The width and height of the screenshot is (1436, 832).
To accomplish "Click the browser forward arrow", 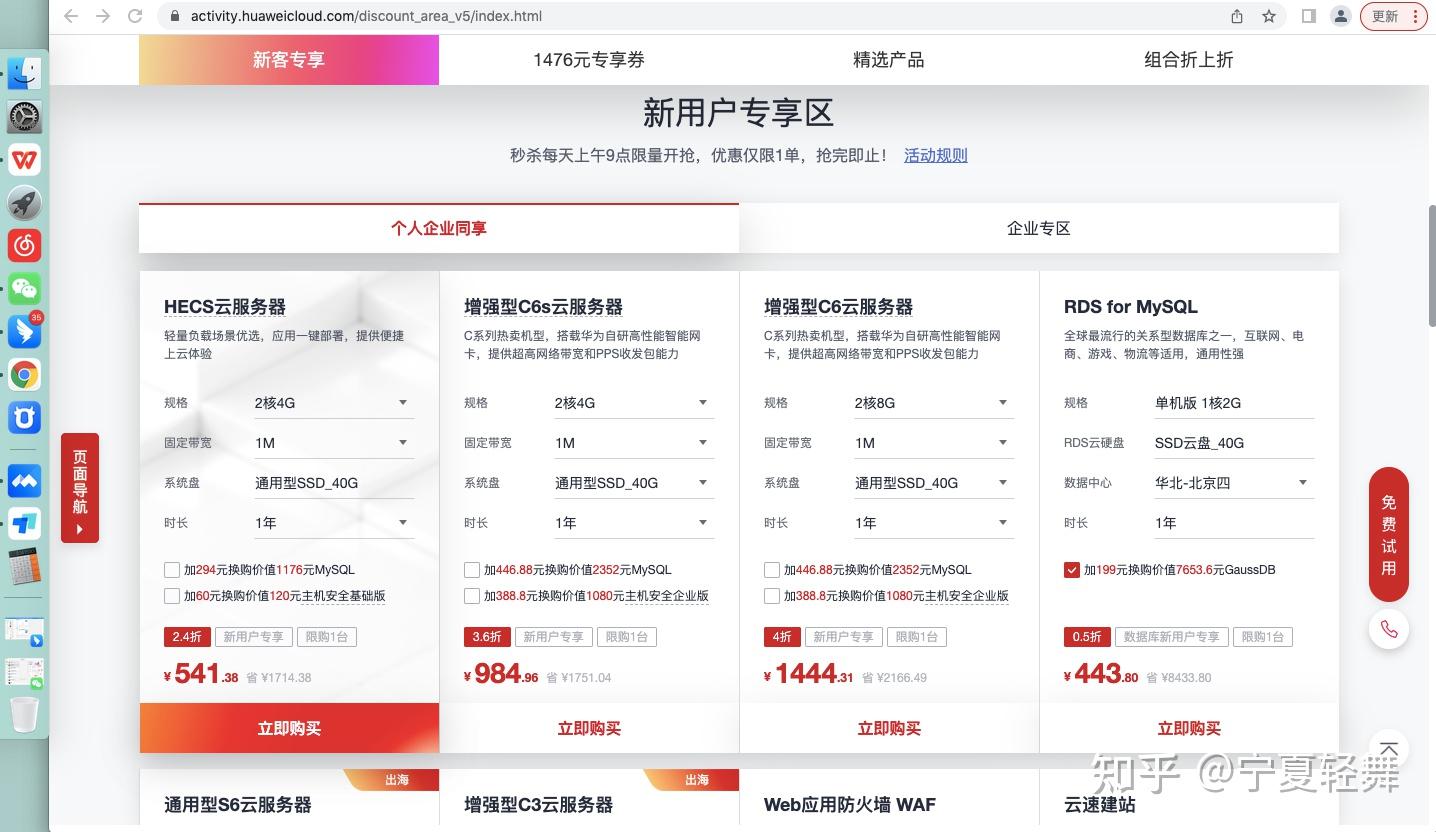I will click(102, 16).
